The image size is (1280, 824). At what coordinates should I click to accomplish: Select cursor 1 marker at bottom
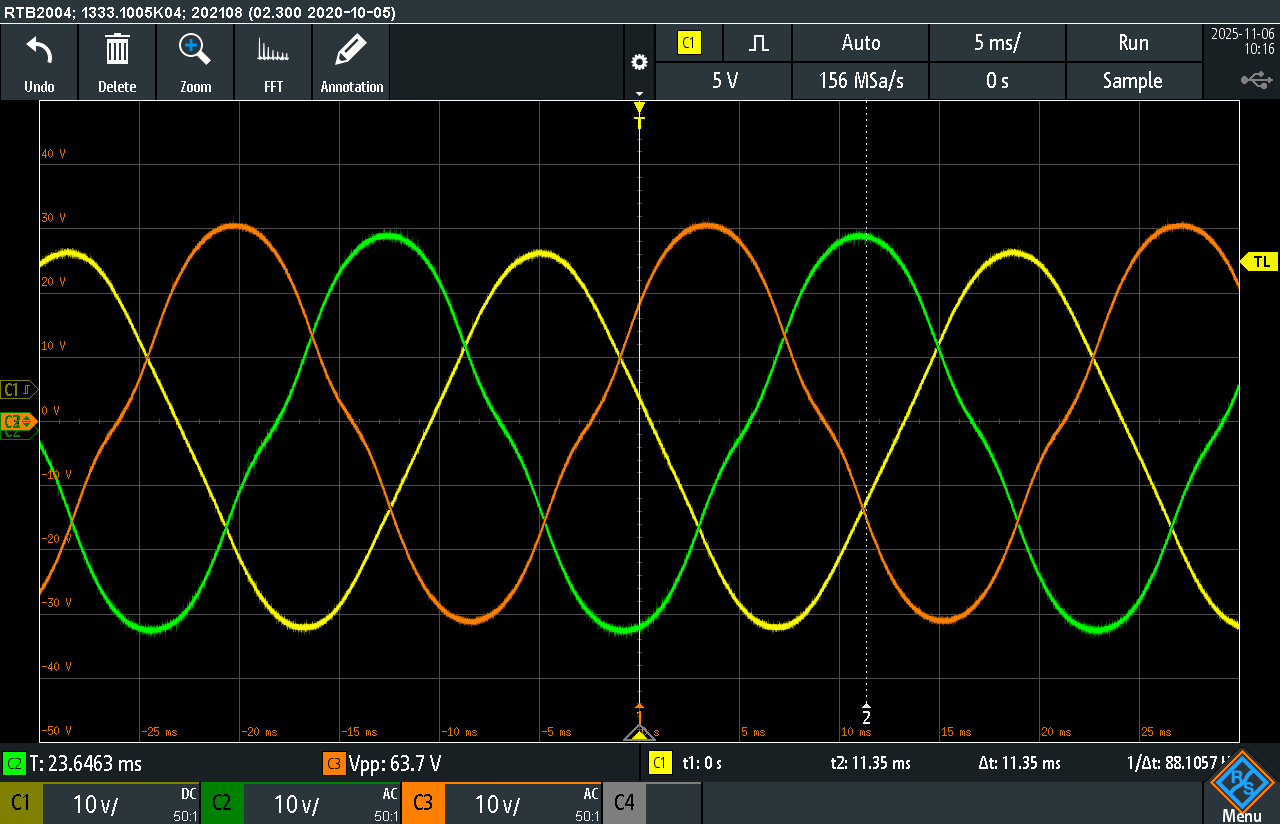640,715
